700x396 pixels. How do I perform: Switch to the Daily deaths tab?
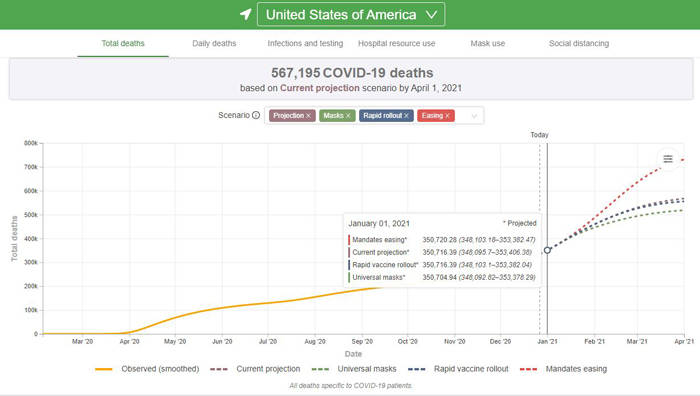click(x=214, y=43)
